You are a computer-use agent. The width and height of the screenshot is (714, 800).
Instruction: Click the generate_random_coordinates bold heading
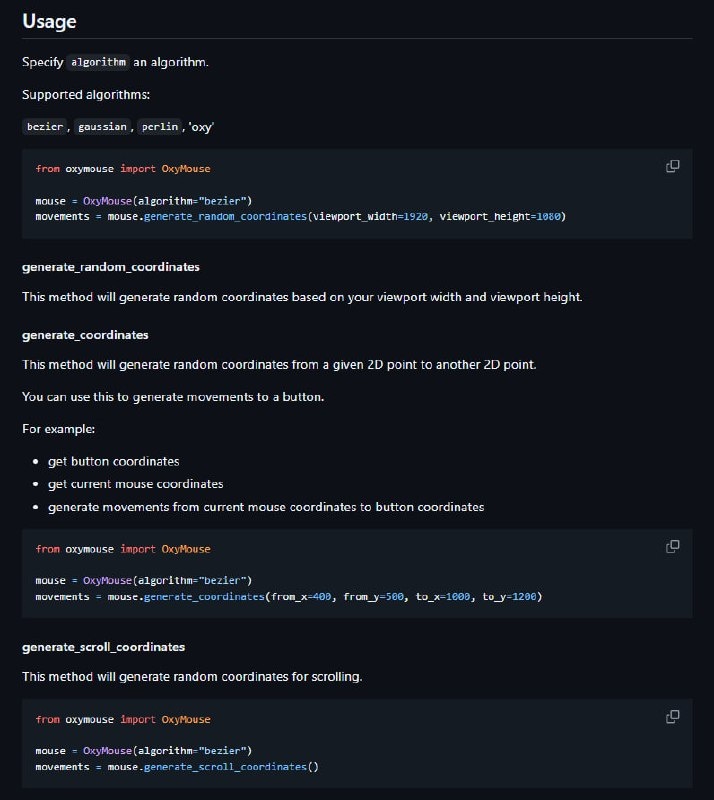(x=110, y=267)
